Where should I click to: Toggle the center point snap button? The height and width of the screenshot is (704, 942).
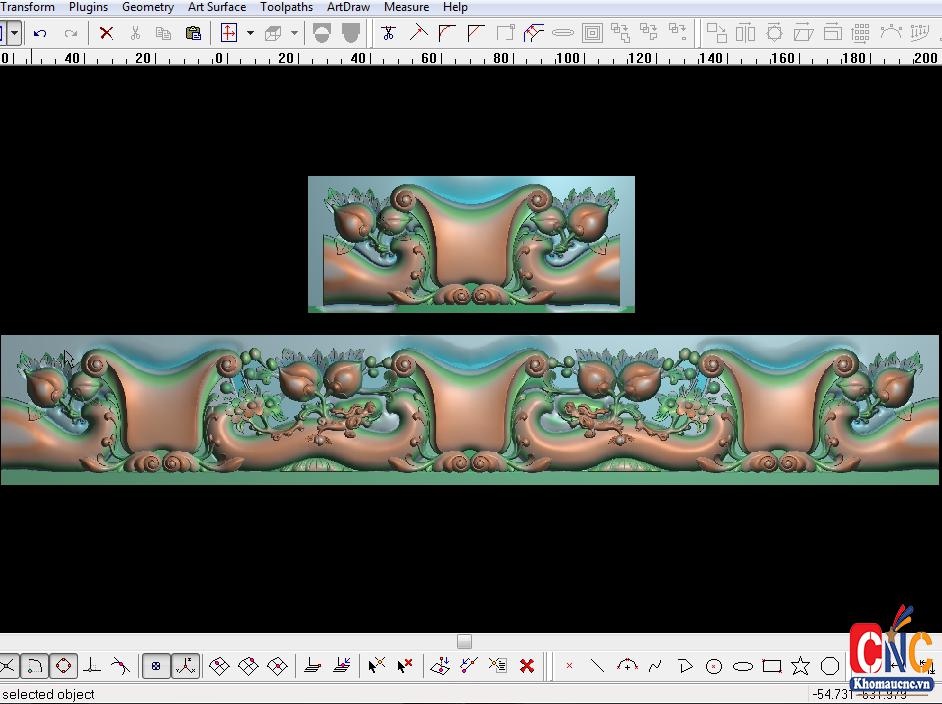(156, 666)
